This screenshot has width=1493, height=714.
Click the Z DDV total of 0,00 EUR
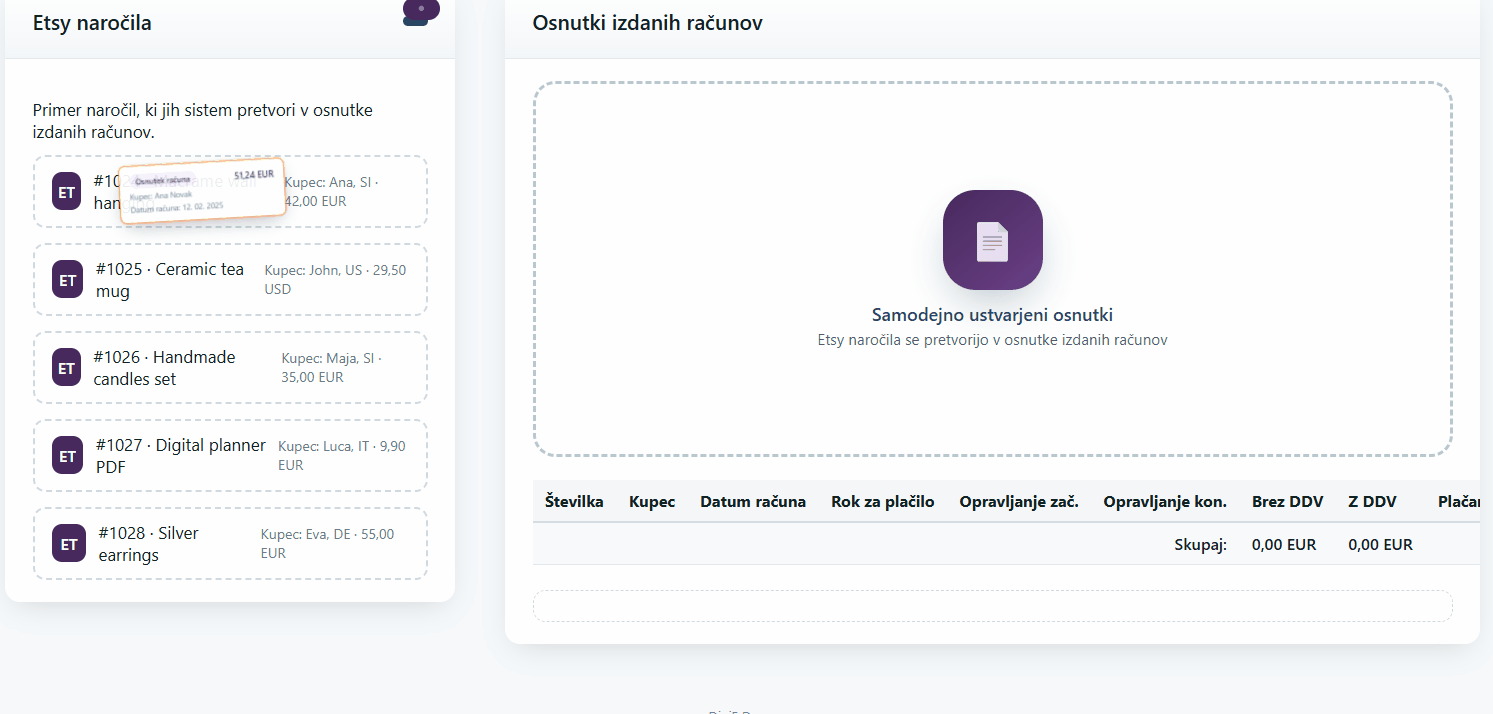point(1380,545)
